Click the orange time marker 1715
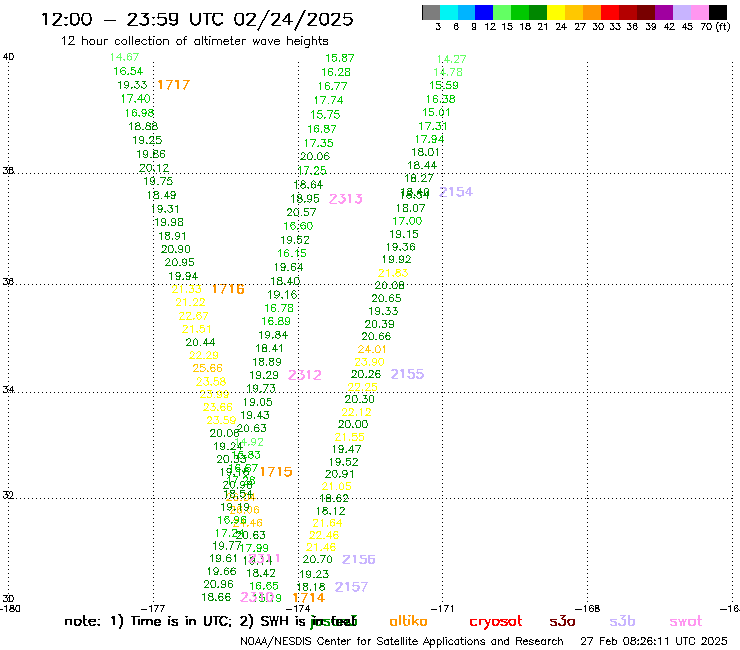This screenshot has height=650, width=740. click(x=276, y=472)
